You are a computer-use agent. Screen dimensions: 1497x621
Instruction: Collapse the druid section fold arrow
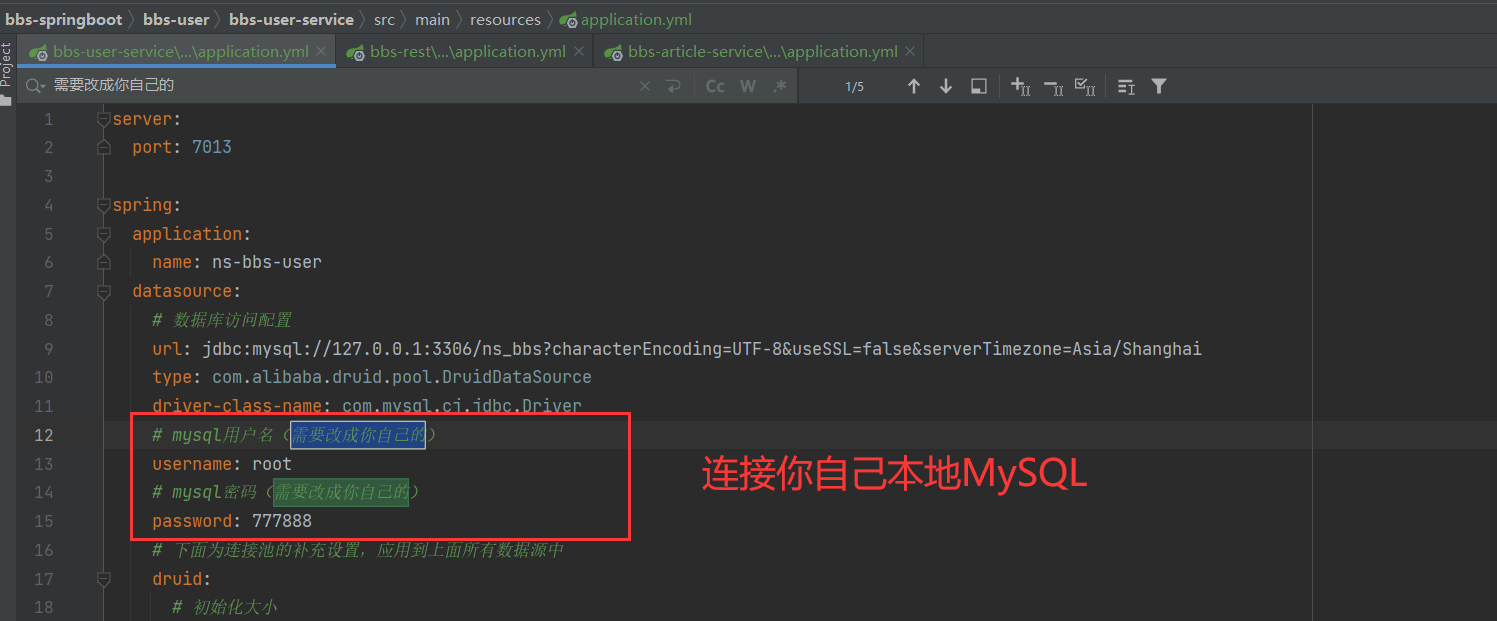[103, 579]
